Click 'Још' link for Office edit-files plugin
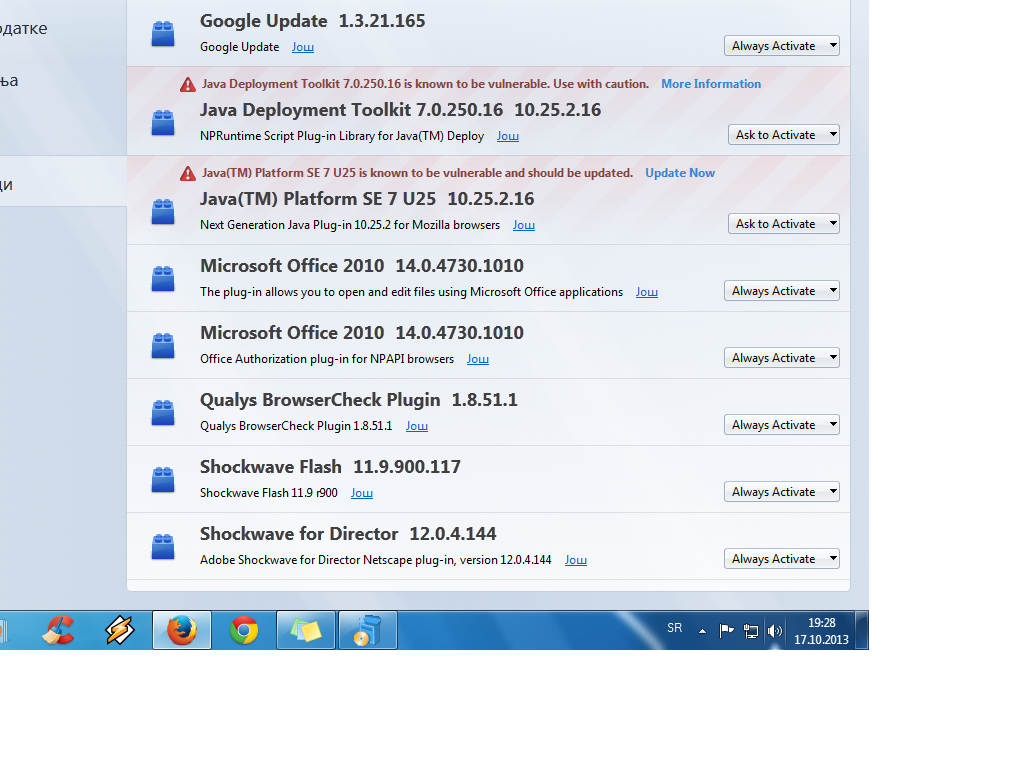The image size is (1024, 768). pyautogui.click(x=647, y=292)
